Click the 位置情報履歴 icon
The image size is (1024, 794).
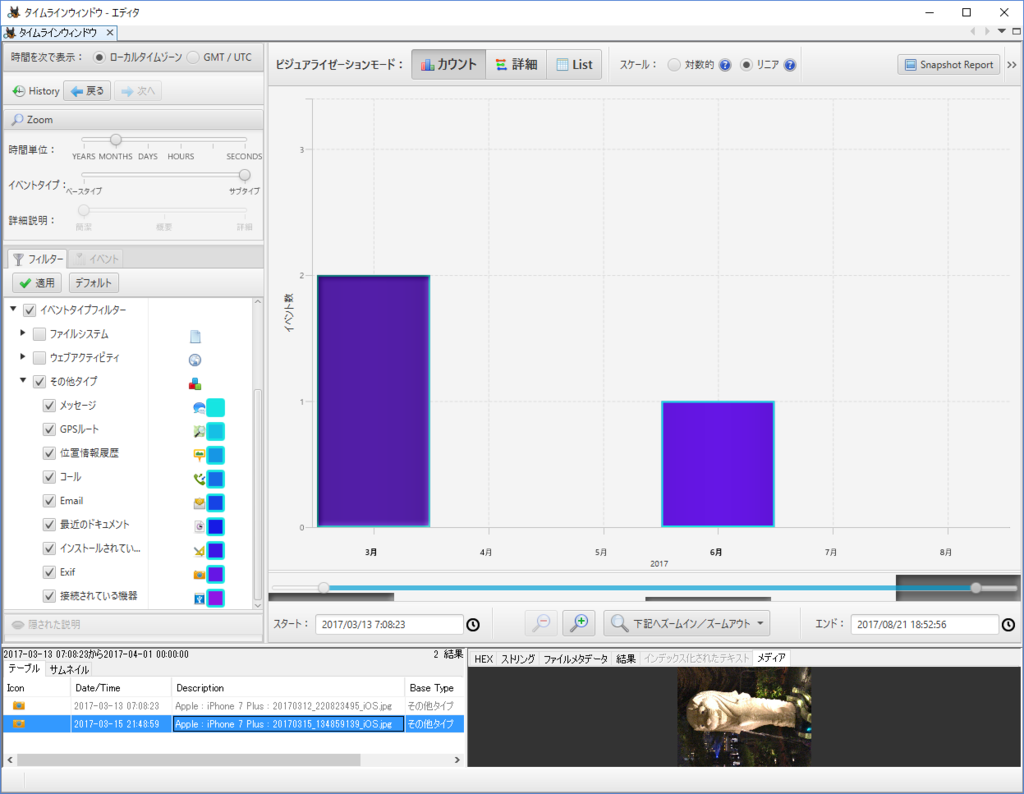199,455
